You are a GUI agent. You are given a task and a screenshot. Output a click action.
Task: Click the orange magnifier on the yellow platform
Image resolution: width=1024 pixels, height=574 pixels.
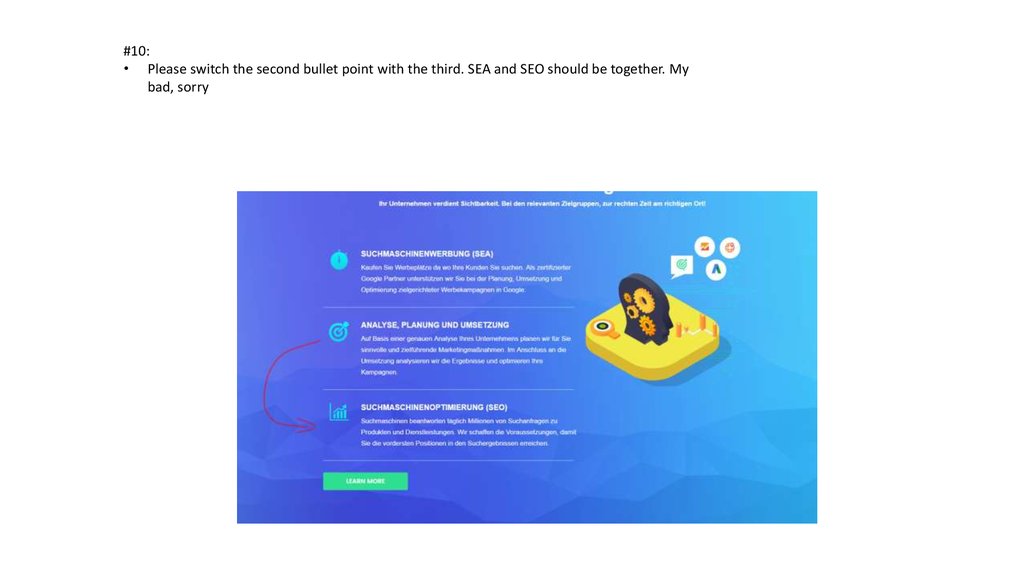[605, 328]
